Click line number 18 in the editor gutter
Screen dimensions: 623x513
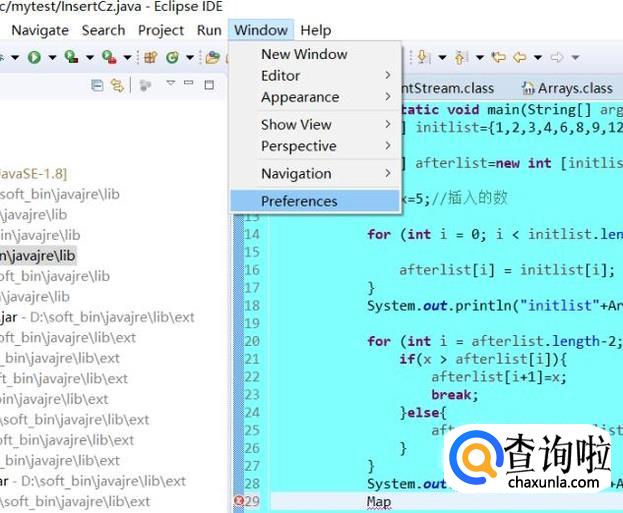tap(252, 306)
